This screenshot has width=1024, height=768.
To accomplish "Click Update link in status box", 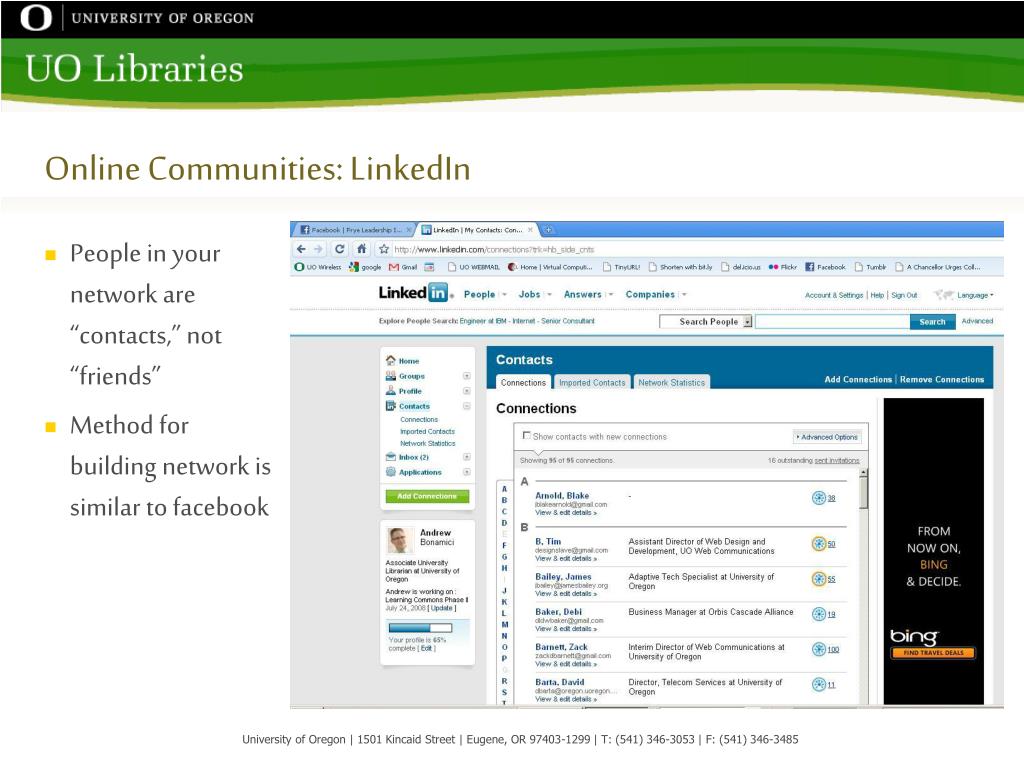I will [441, 608].
